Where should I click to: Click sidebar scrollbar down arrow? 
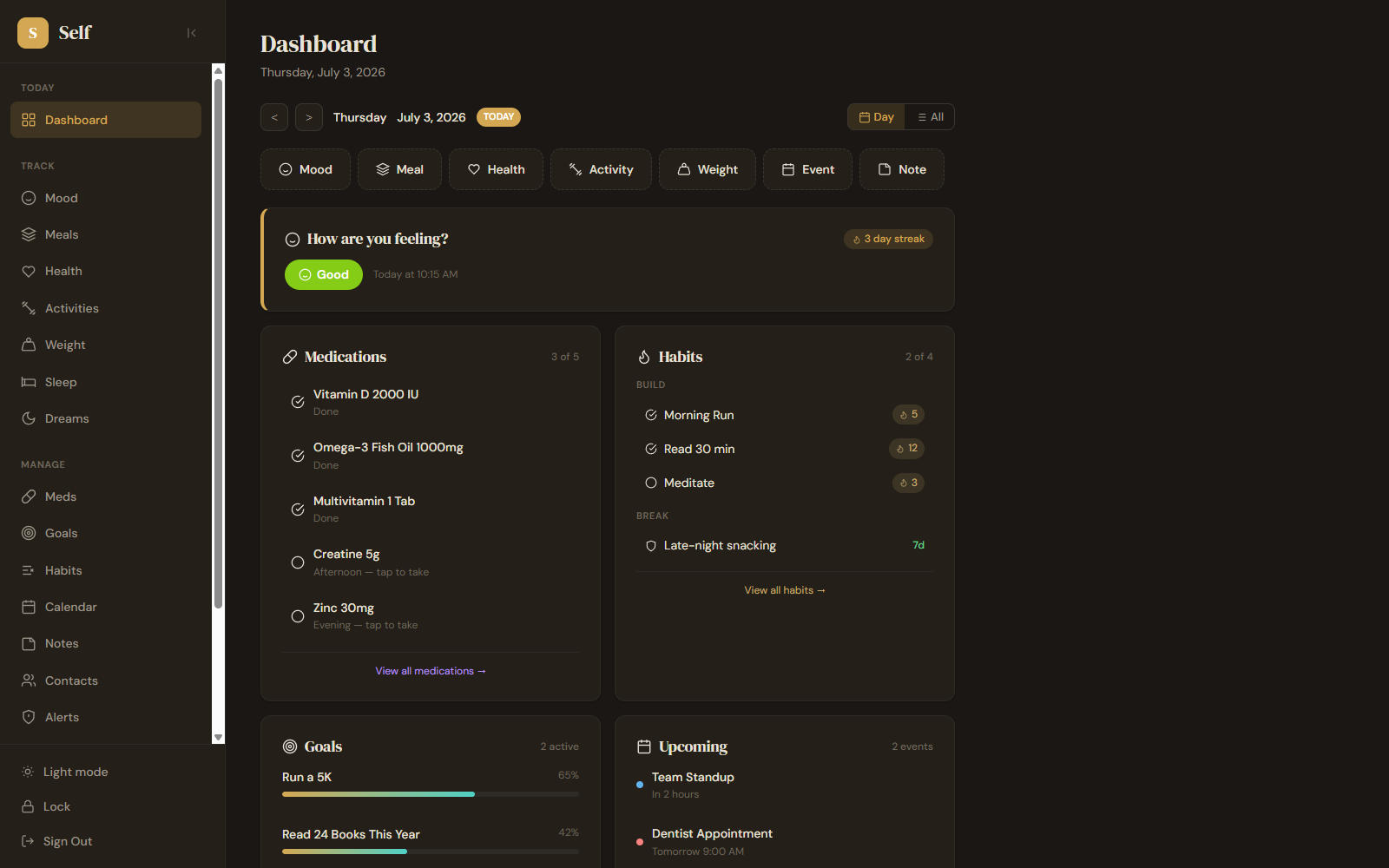coord(219,737)
